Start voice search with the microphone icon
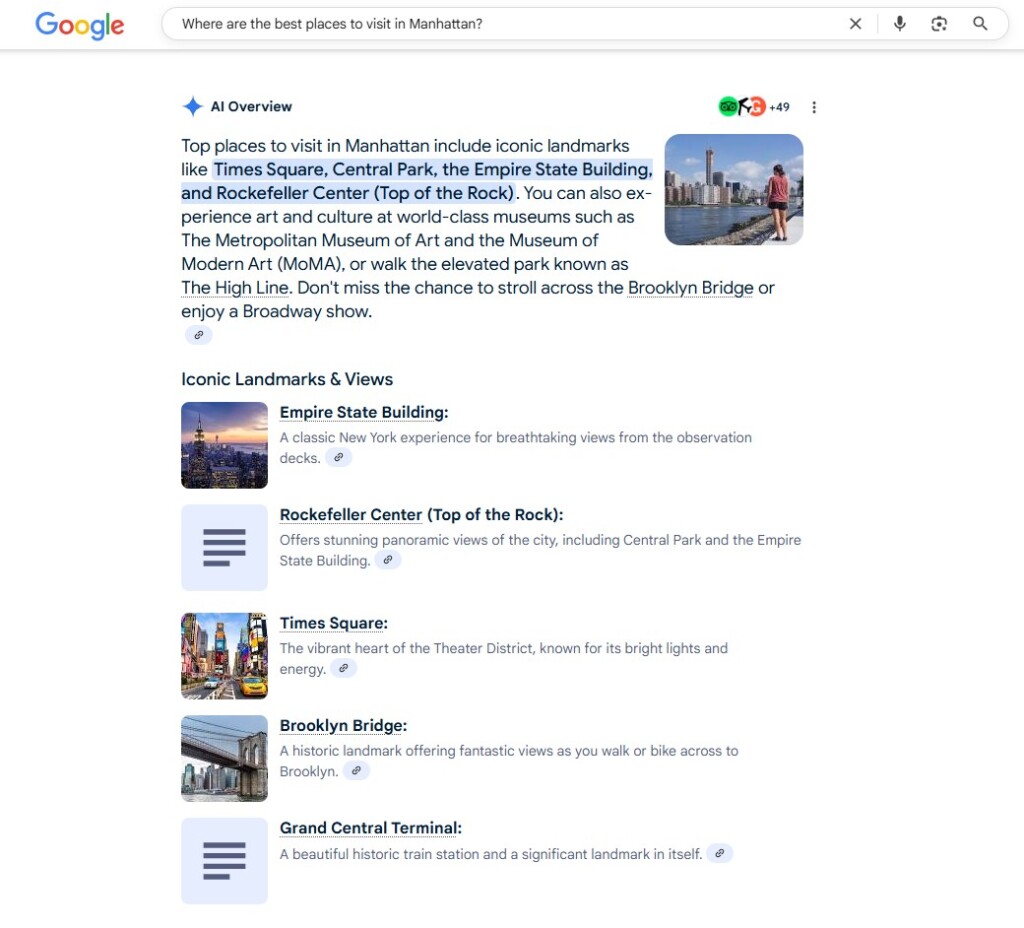Viewport: 1024px width, 928px height. click(899, 24)
